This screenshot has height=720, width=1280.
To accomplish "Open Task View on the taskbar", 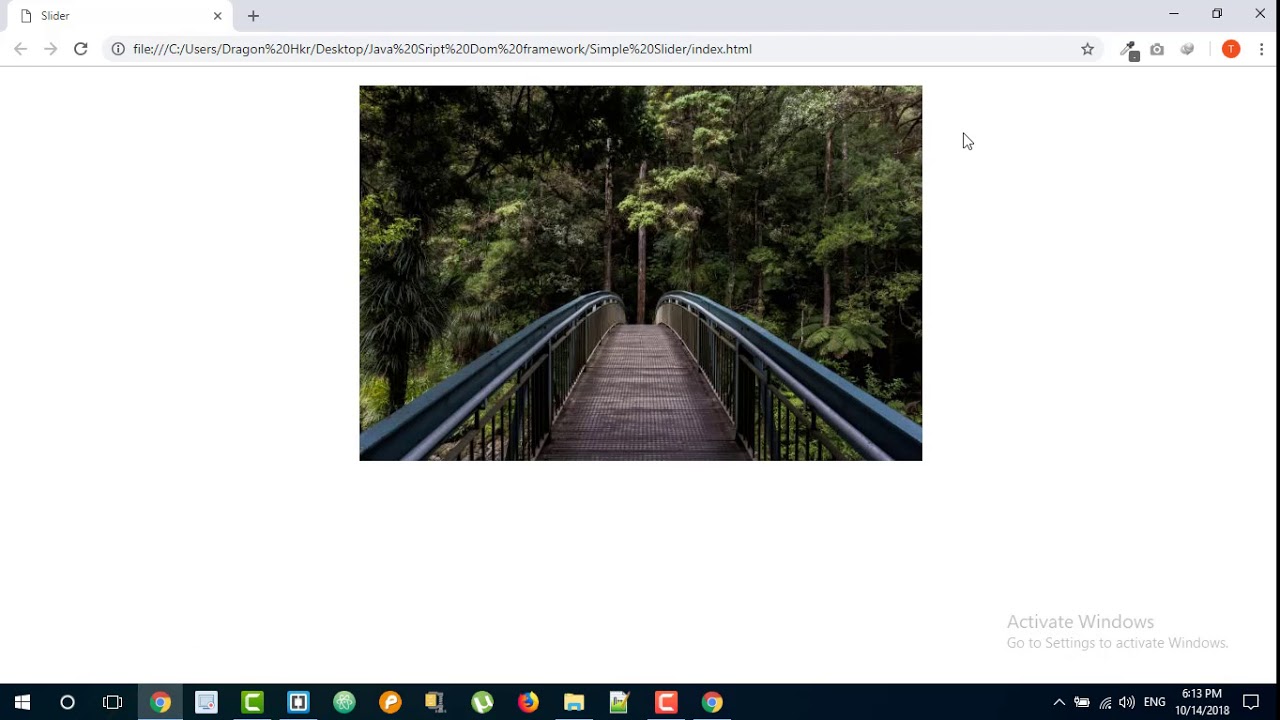I will 112,702.
